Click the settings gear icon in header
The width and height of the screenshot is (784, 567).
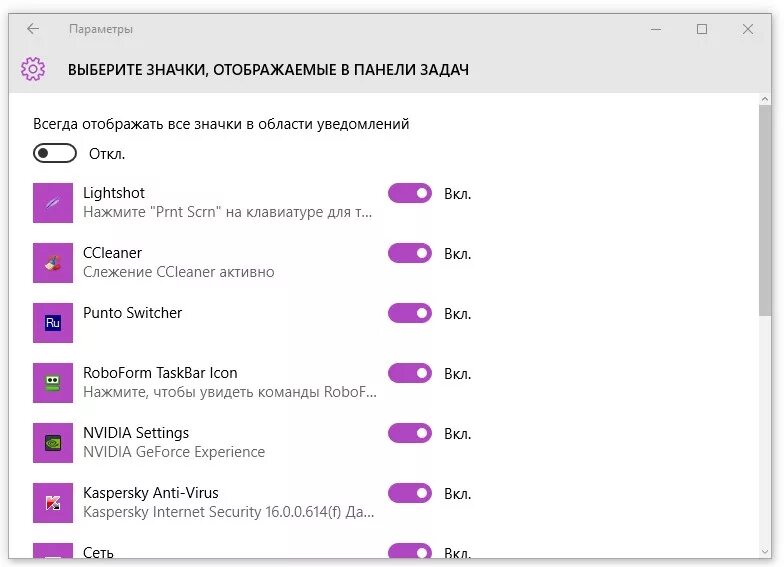(33, 69)
